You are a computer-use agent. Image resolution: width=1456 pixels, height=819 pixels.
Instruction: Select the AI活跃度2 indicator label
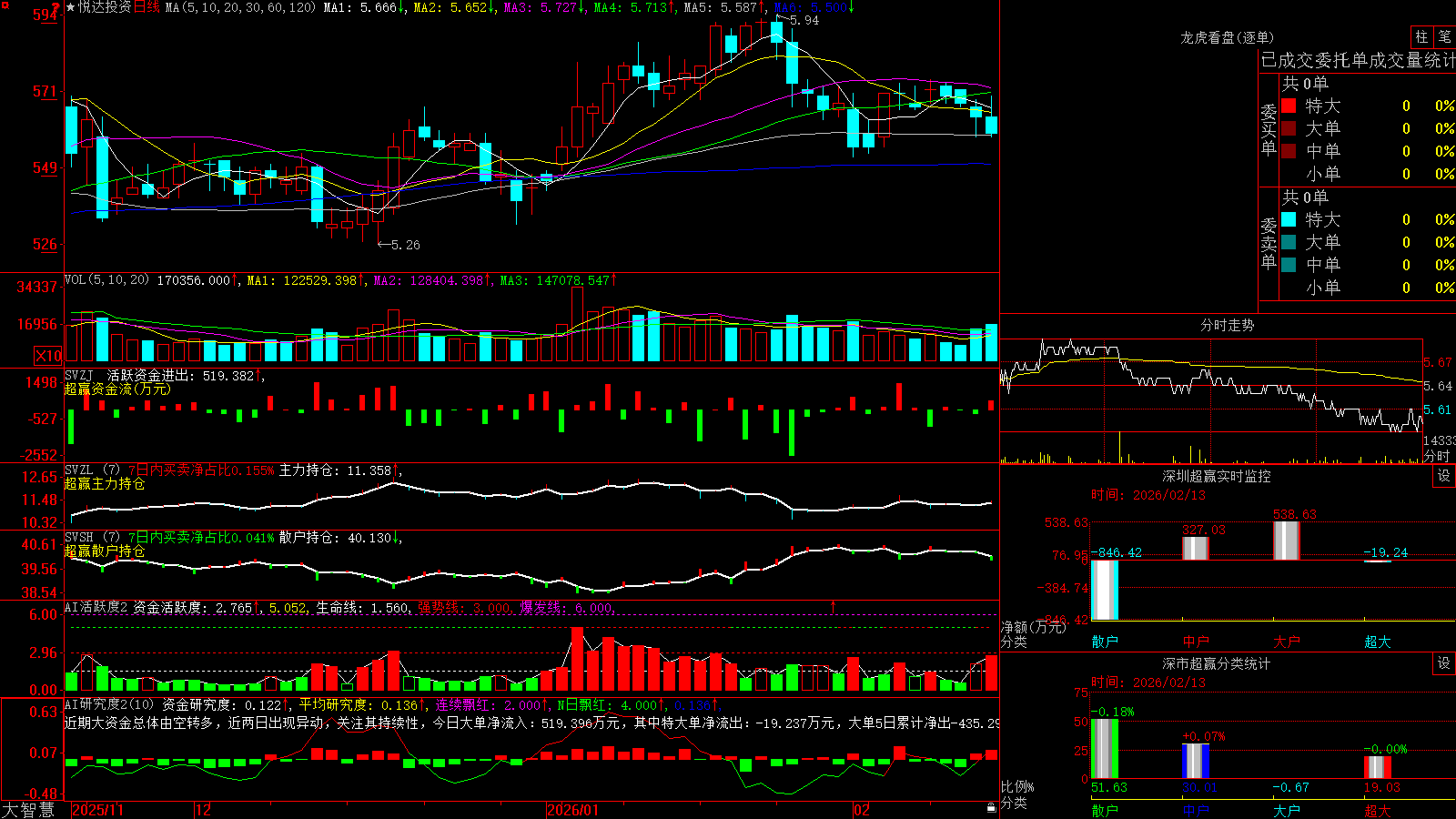(96, 607)
